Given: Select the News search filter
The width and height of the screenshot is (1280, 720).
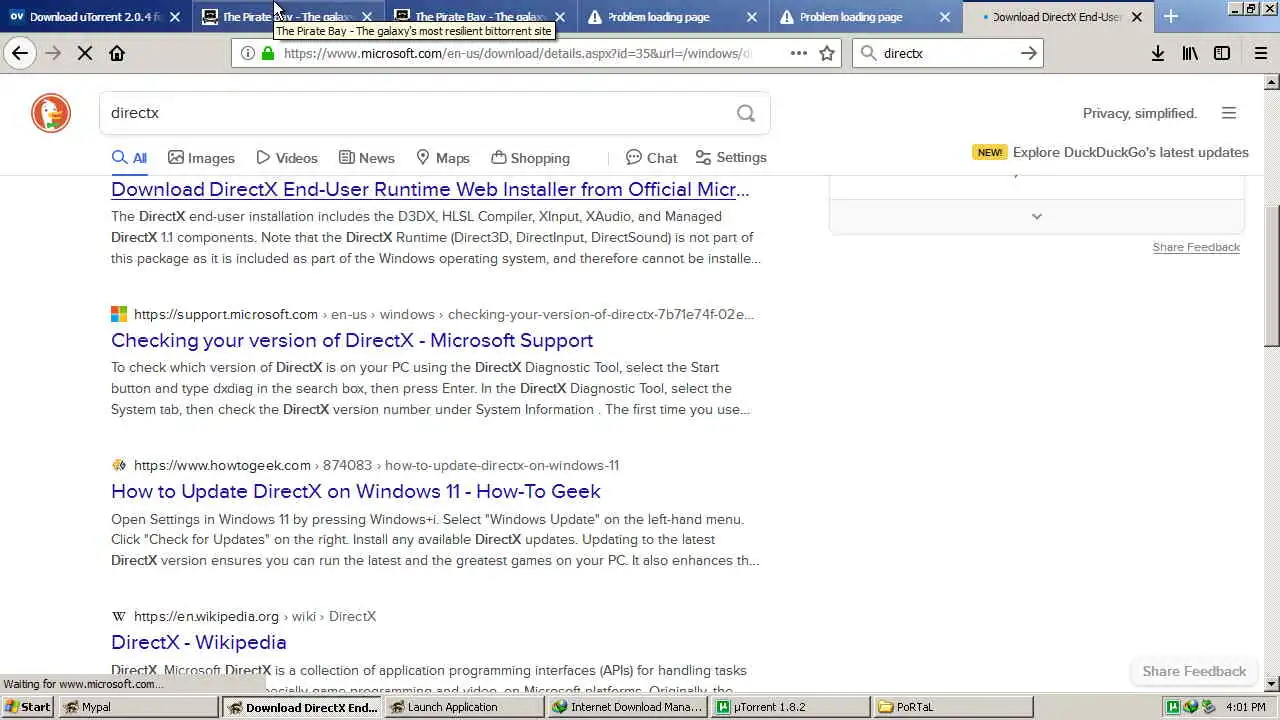Looking at the screenshot, I should (x=366, y=158).
